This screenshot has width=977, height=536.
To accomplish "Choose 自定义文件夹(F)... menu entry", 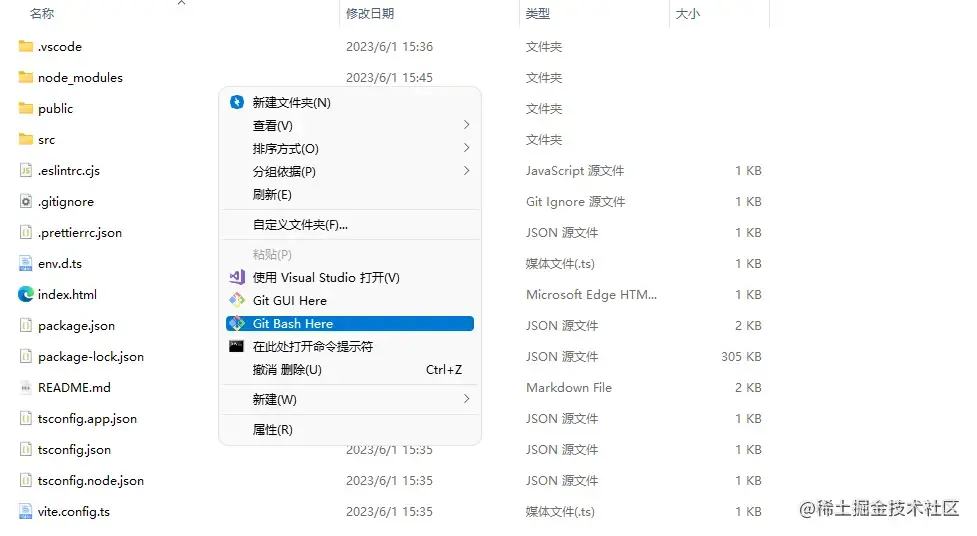I will tap(350, 224).
